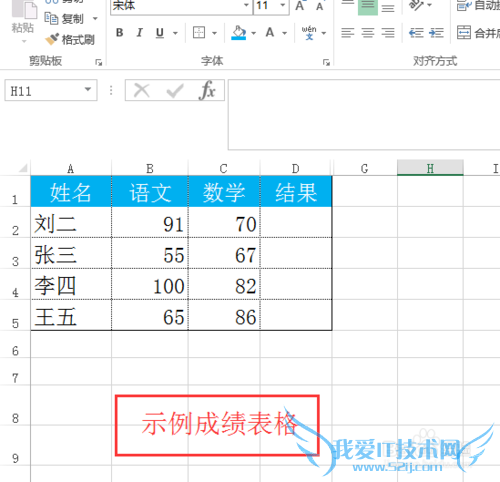This screenshot has width=500, height=482.
Task: Apply the fill color bucket
Action: click(239, 33)
